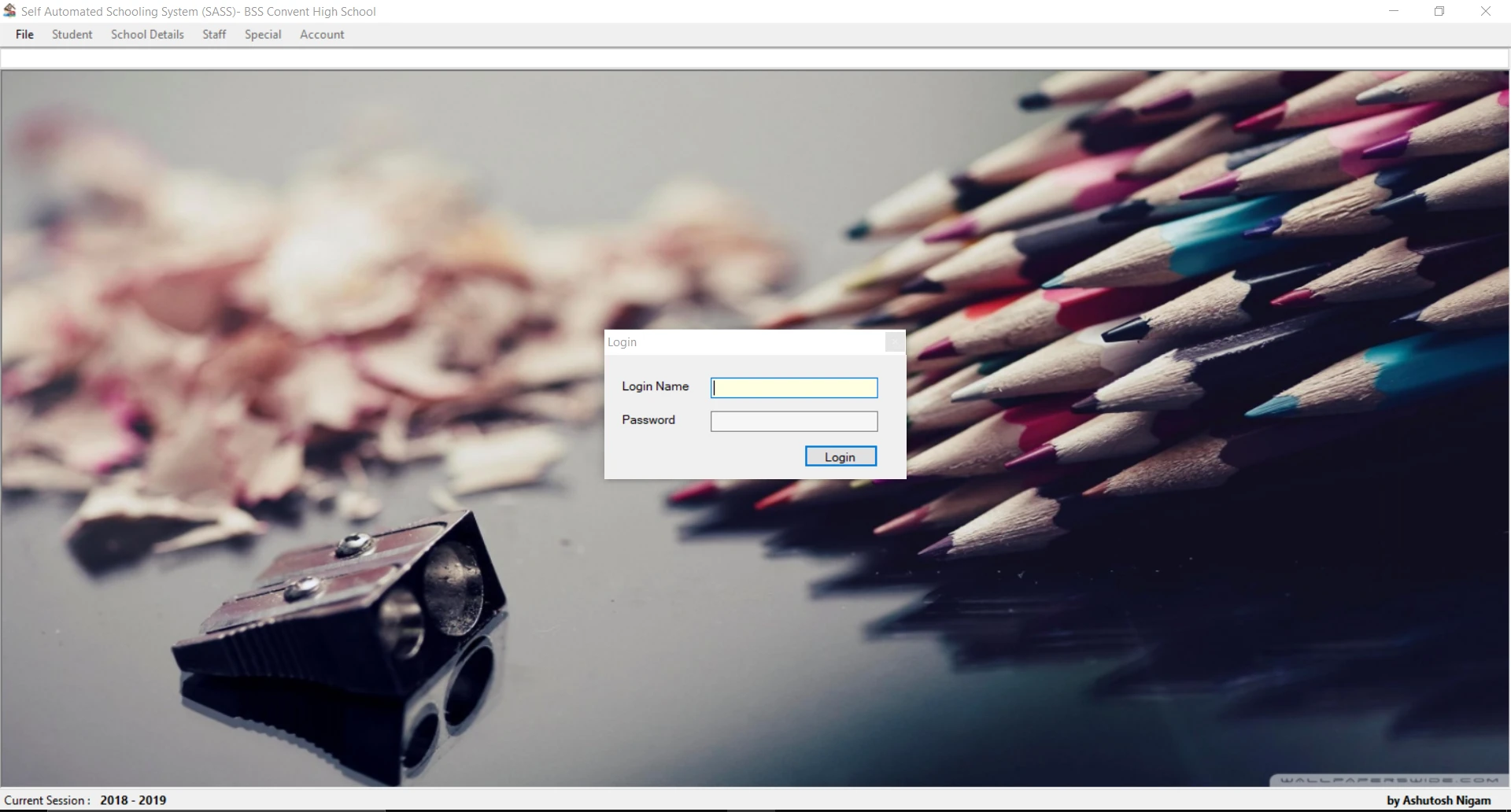Click the Password label text
Image resolution: width=1511 pixels, height=812 pixels.
click(648, 420)
